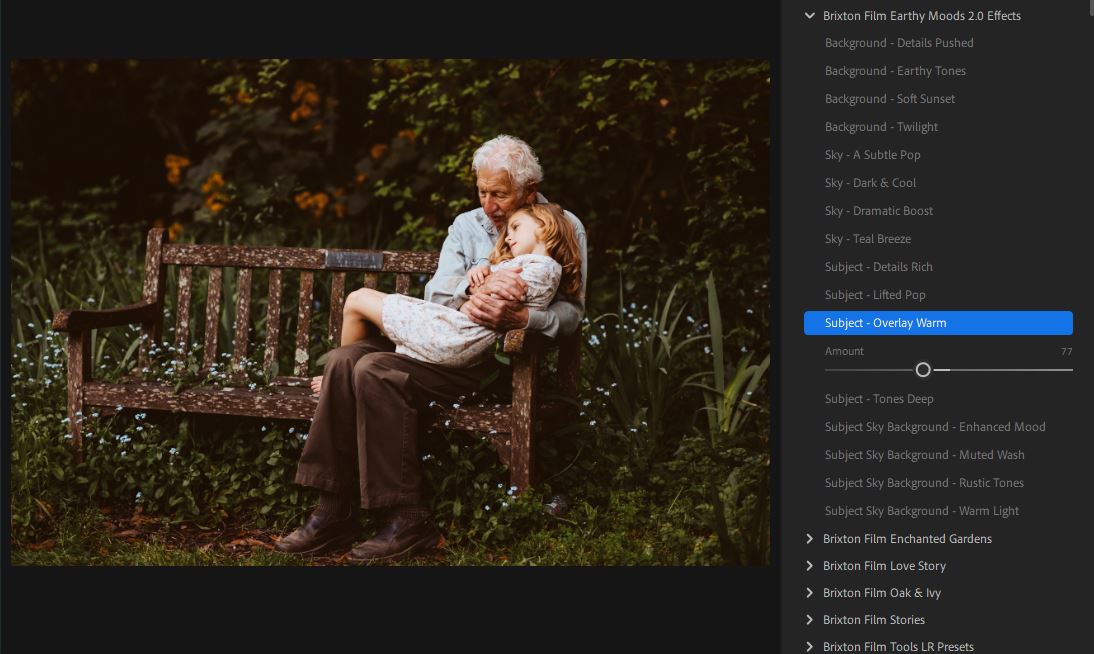Viewport: 1094px width, 654px height.
Task: Click the grandfather and child photo preview
Action: click(390, 312)
